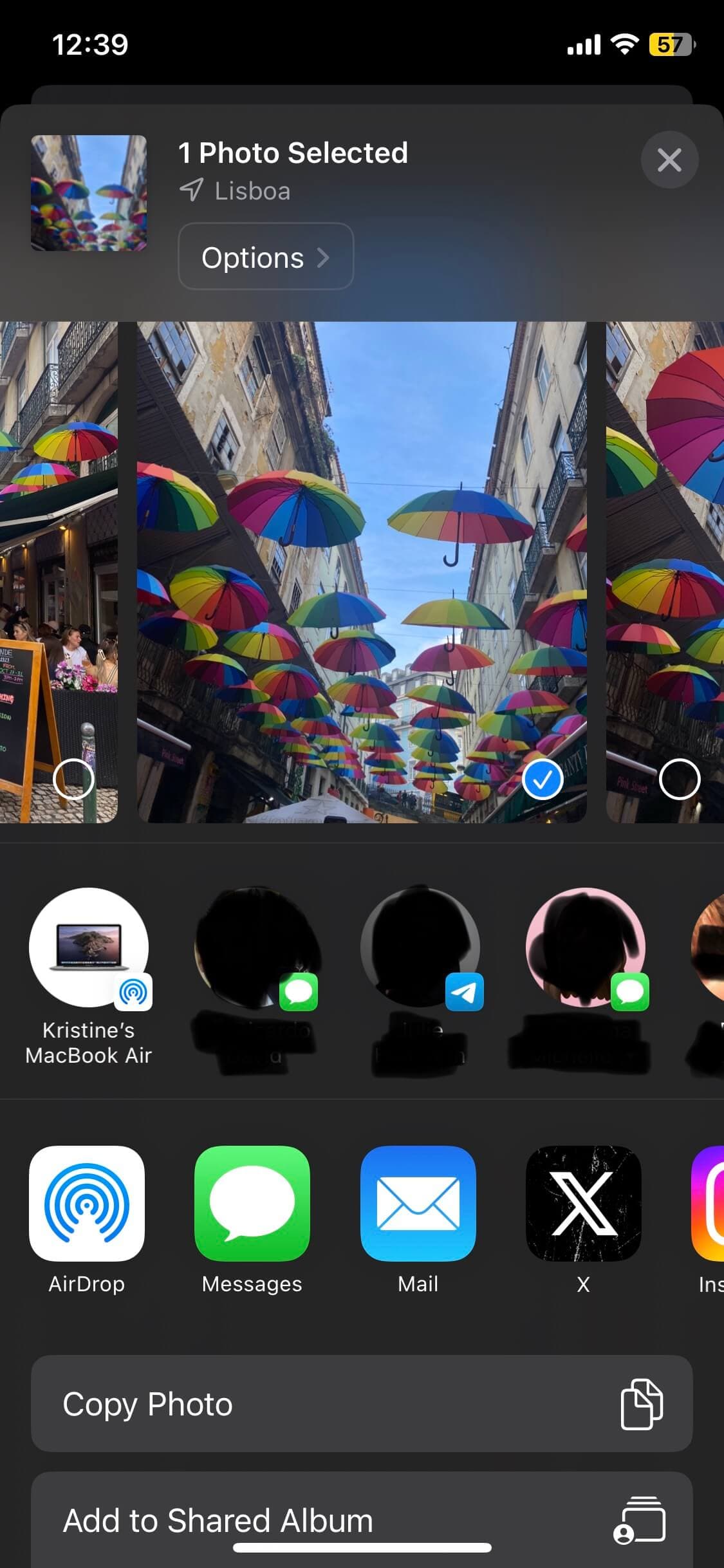
Task: Tap the home indicator bar
Action: [x=362, y=1548]
